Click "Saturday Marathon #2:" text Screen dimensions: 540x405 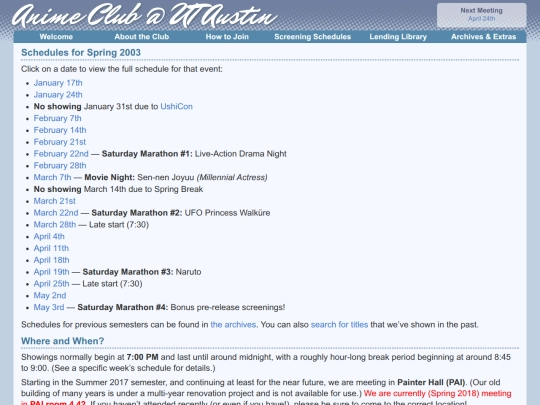coord(137,213)
